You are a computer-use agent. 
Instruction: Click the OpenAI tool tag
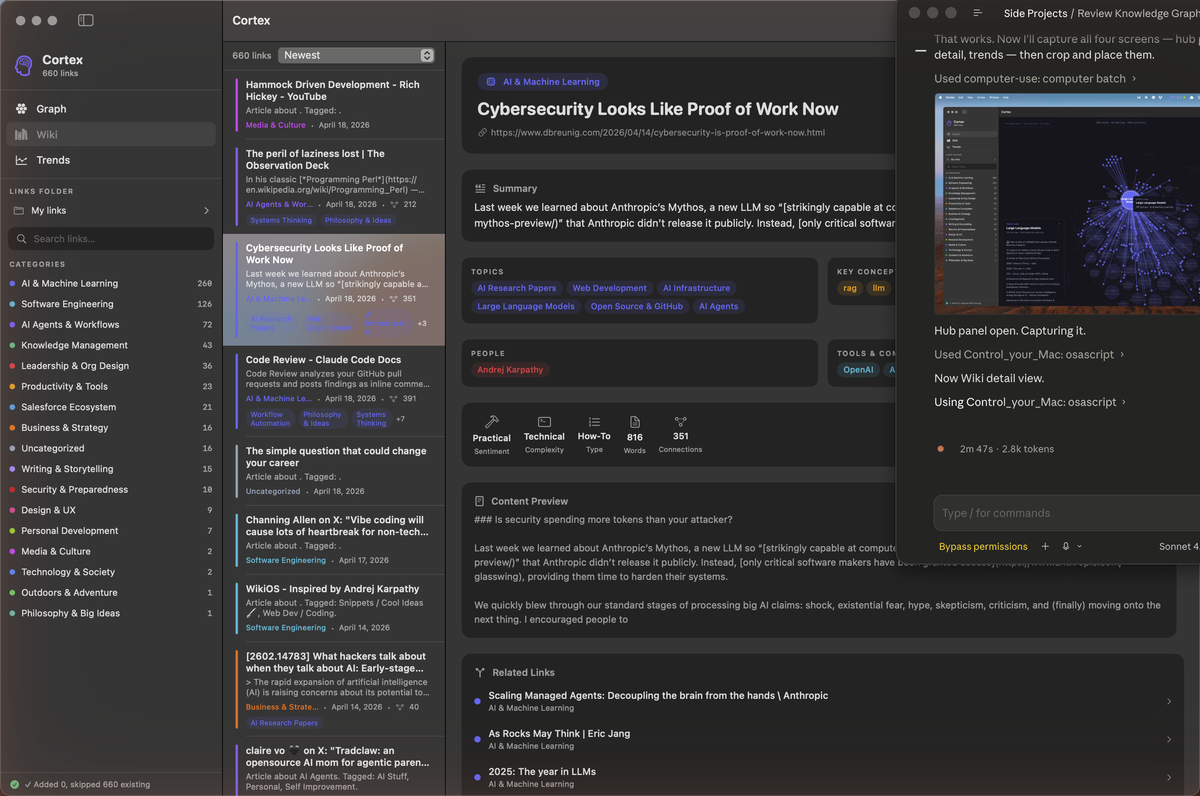(858, 370)
